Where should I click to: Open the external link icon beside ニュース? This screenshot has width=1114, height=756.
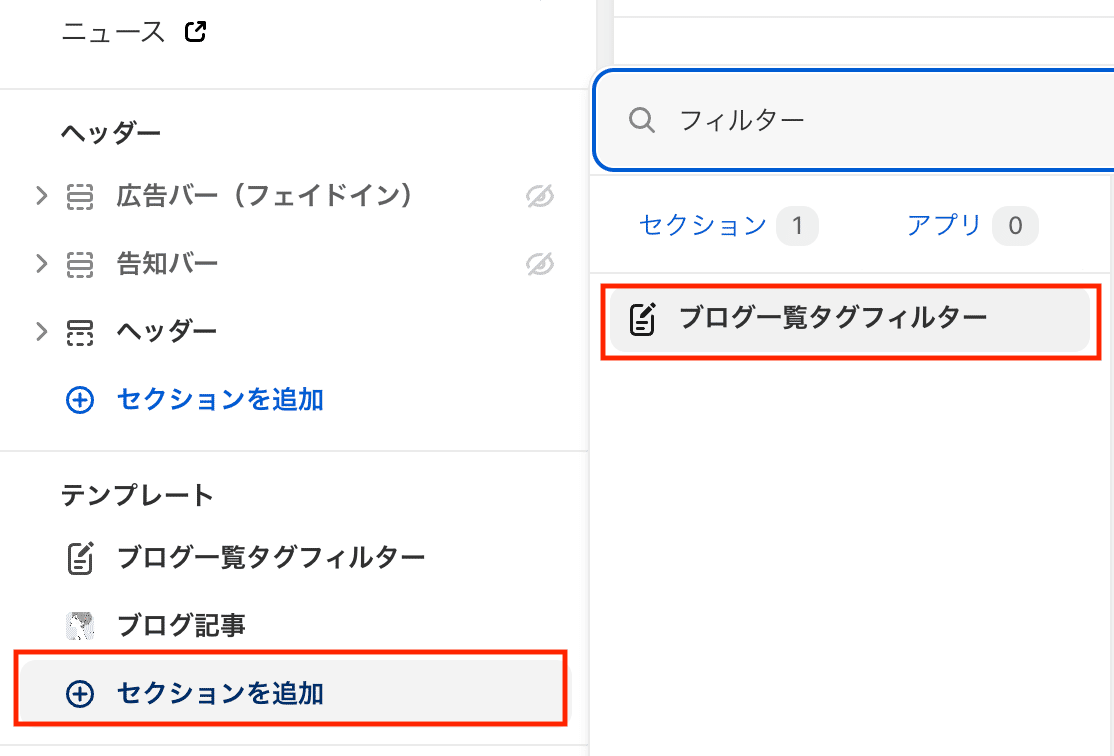click(195, 32)
